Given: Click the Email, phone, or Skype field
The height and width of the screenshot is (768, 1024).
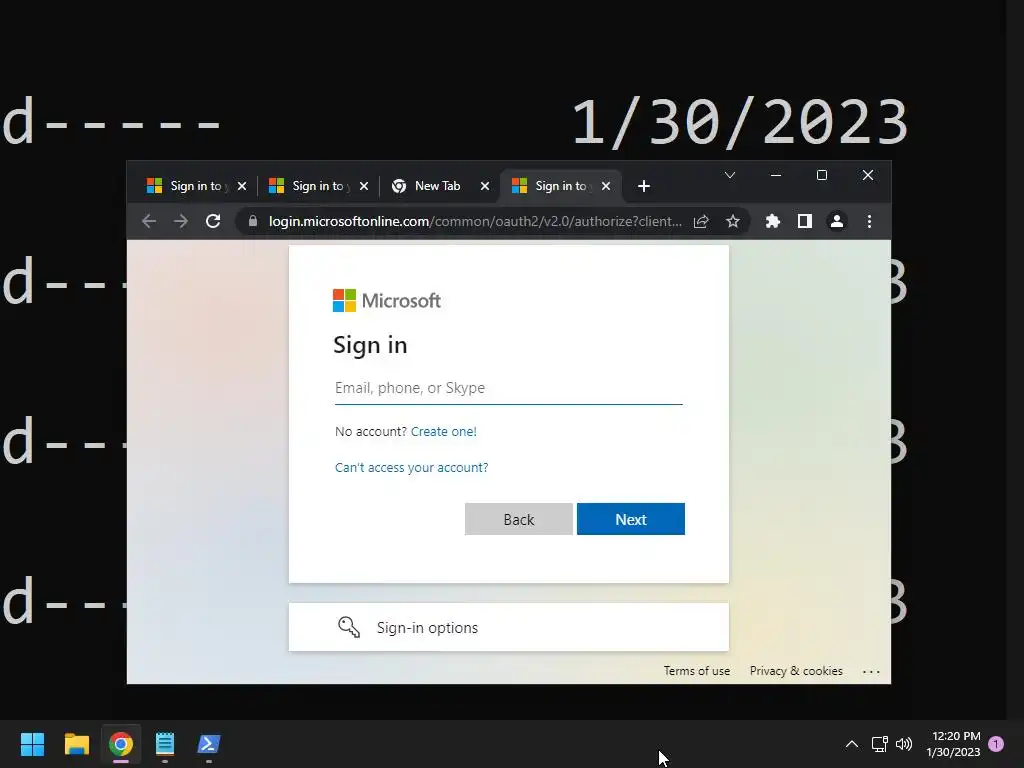Looking at the screenshot, I should 509,388.
